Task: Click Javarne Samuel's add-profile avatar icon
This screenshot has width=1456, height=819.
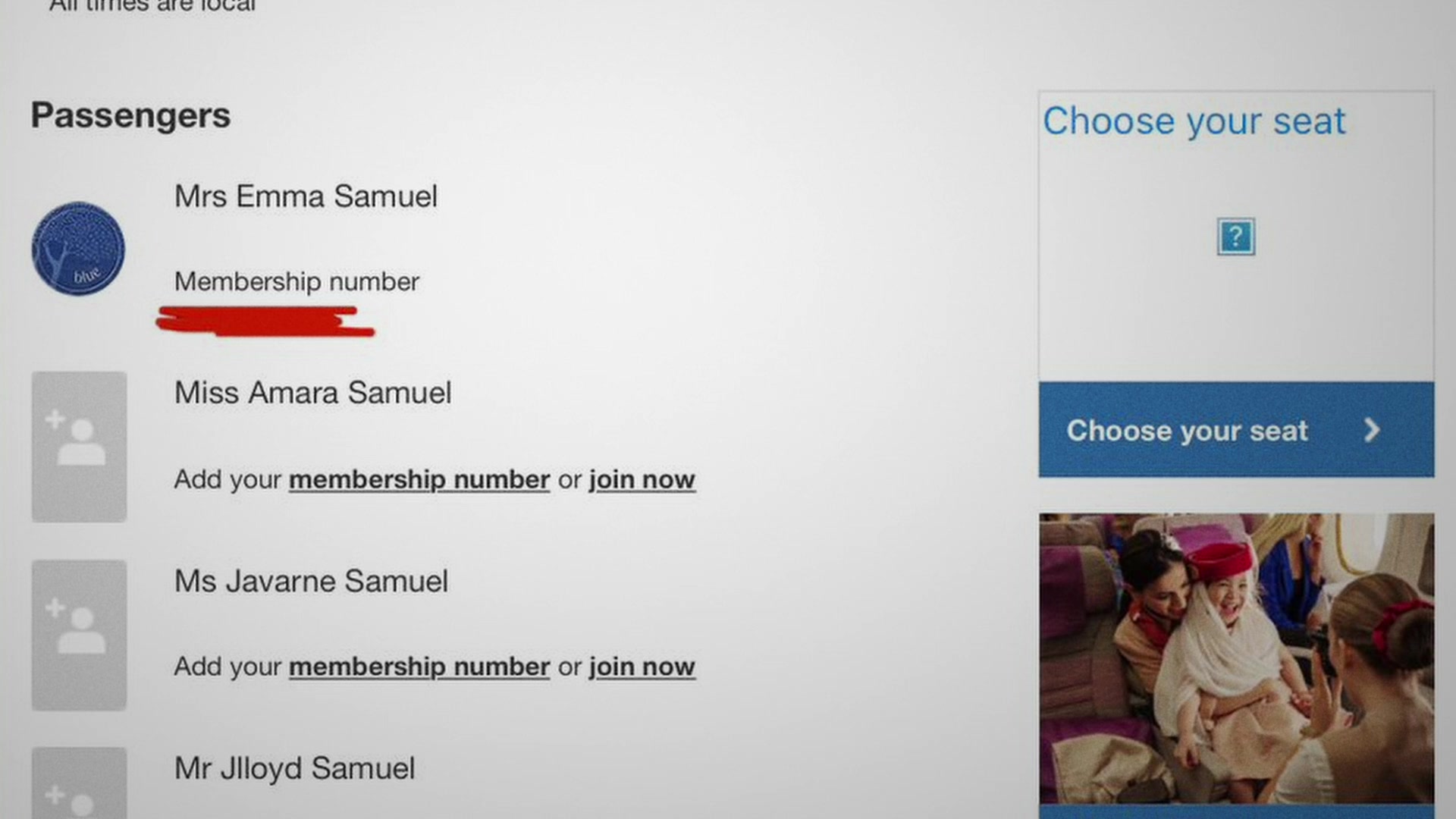Action: pyautogui.click(x=79, y=634)
